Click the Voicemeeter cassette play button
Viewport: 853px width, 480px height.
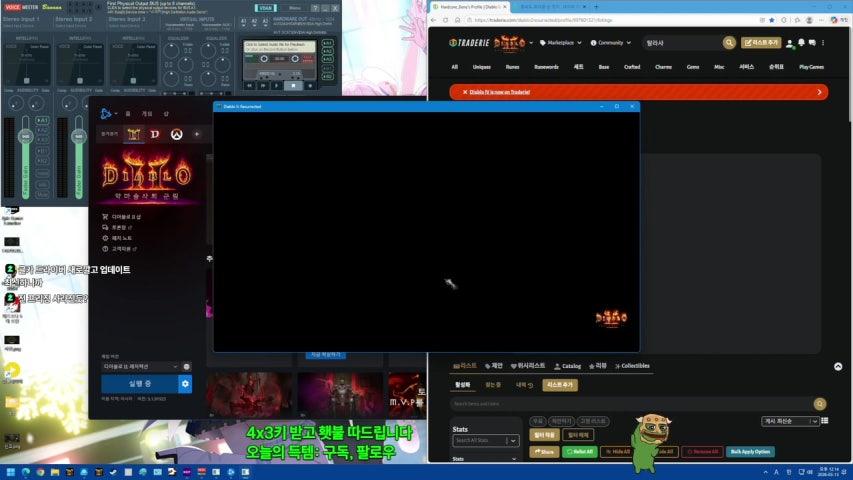click(277, 85)
